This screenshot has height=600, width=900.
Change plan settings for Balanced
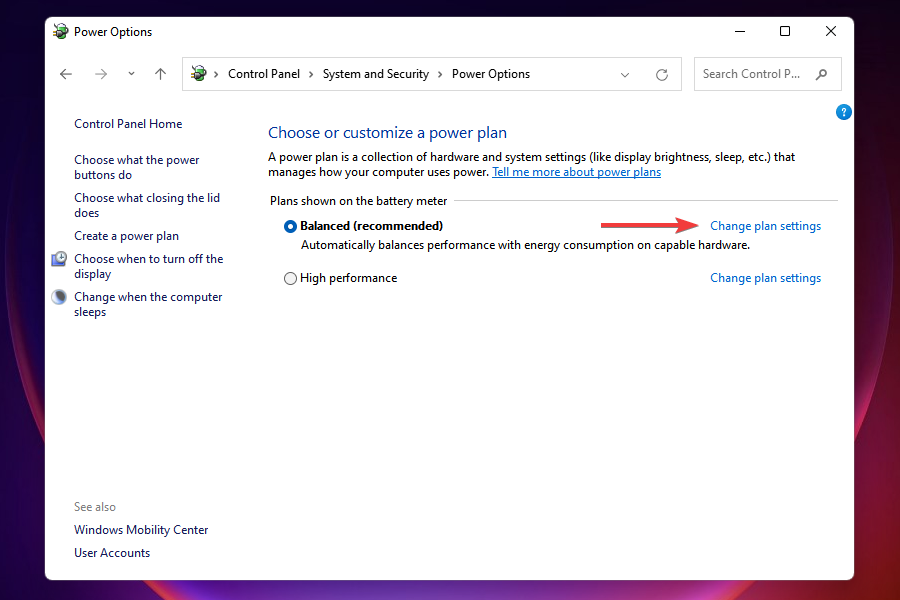[765, 226]
